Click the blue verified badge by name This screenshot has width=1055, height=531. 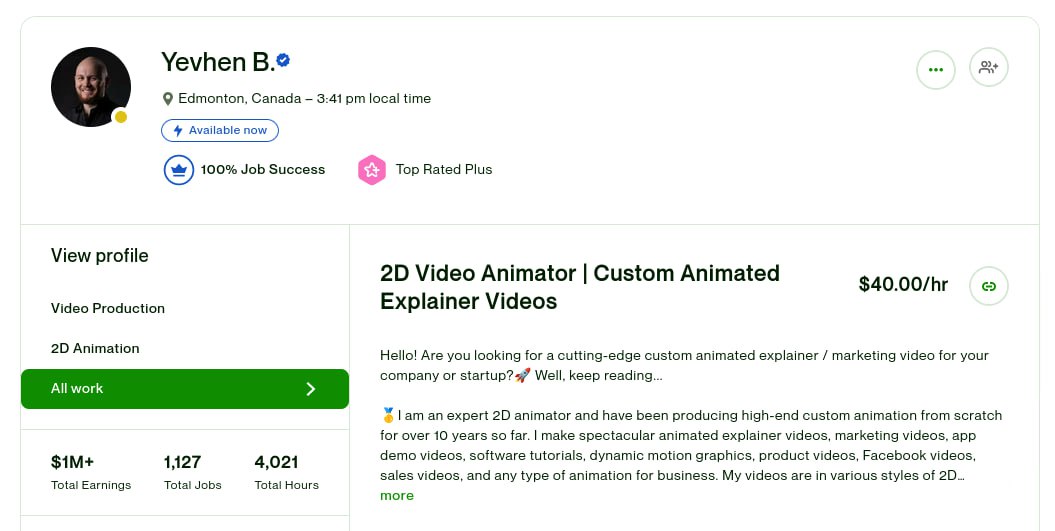(284, 61)
